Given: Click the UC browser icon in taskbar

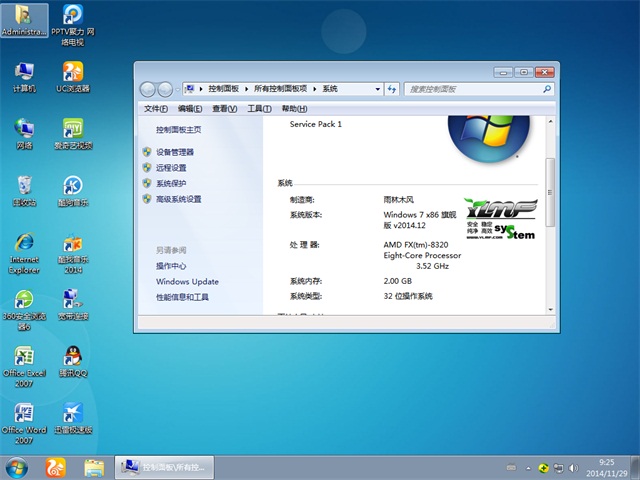Looking at the screenshot, I should pyautogui.click(x=53, y=467).
